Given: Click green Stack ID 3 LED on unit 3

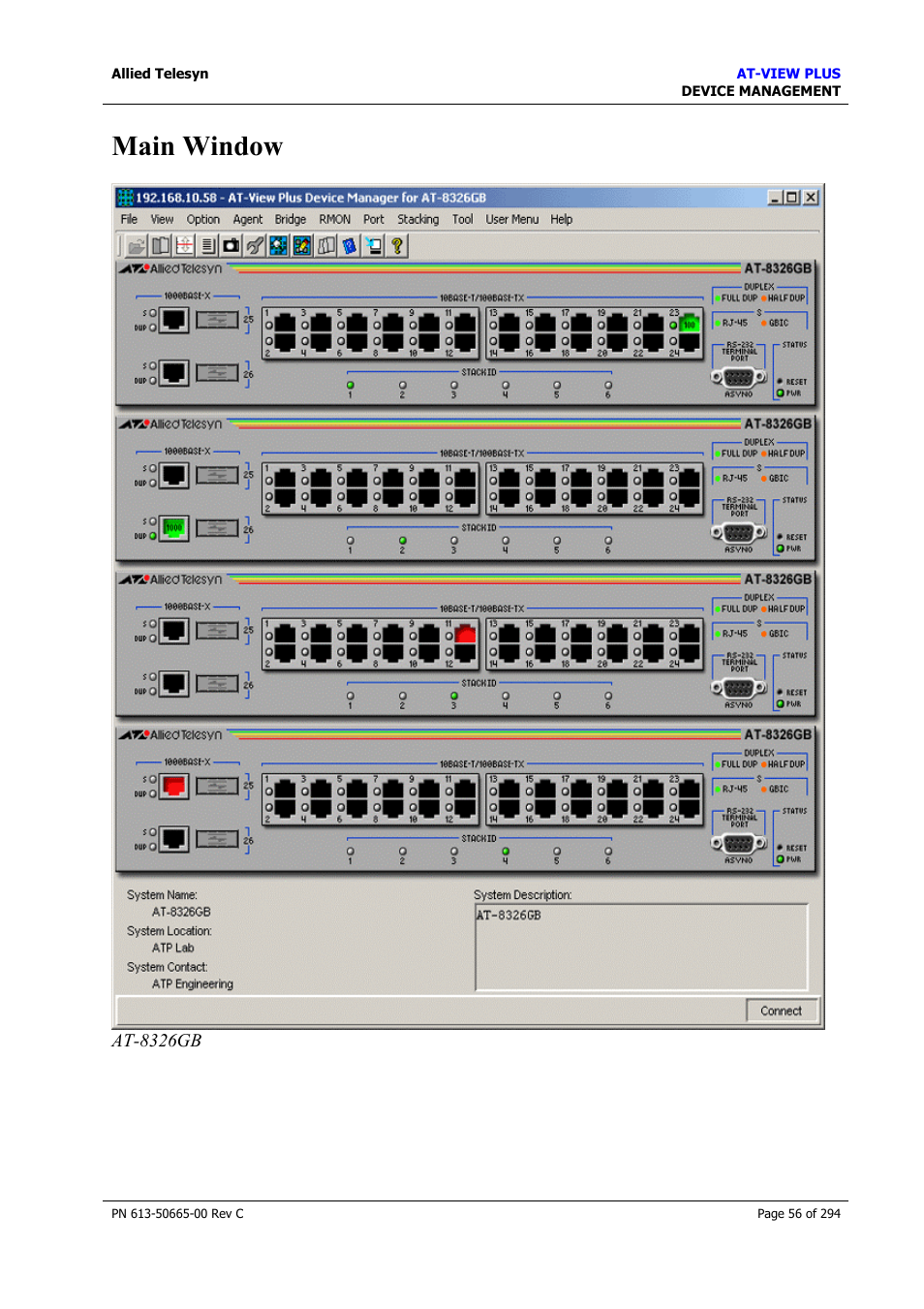Looking at the screenshot, I should [x=454, y=696].
